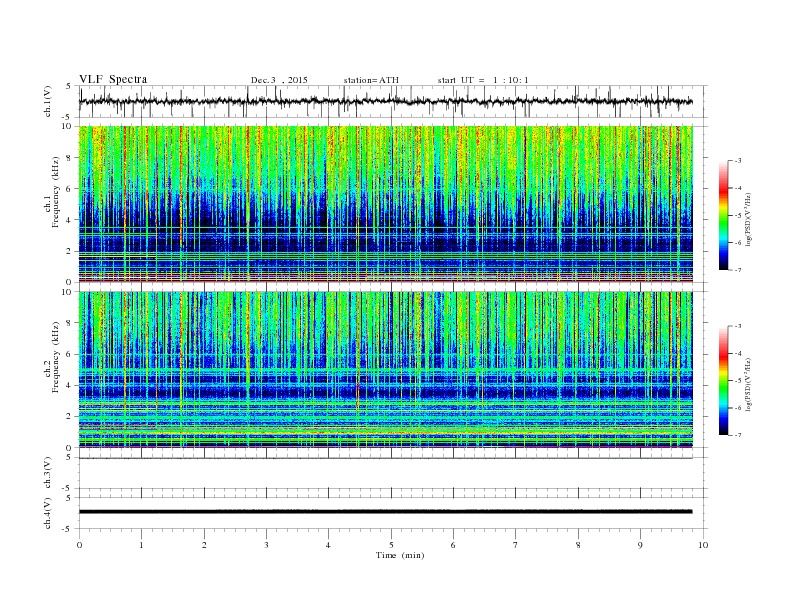Click the time axis tick label "9"
This screenshot has width=792, height=612.
coord(640,545)
